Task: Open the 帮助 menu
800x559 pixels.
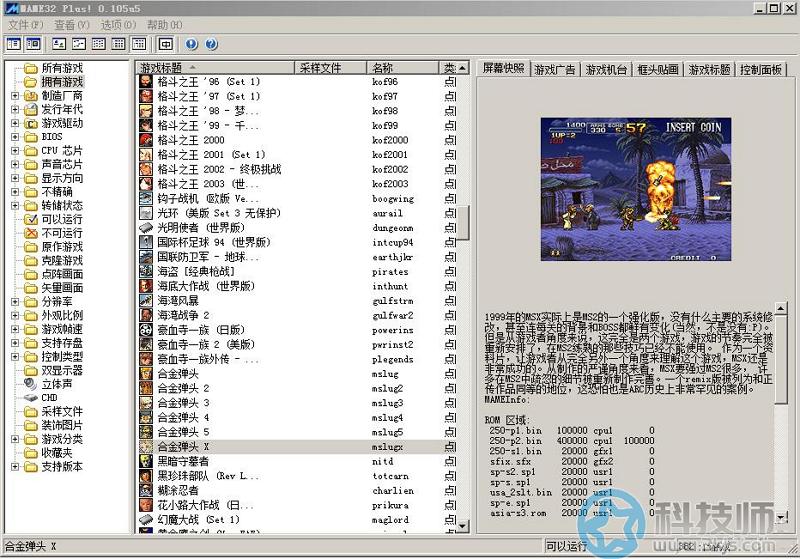Action: 164,25
